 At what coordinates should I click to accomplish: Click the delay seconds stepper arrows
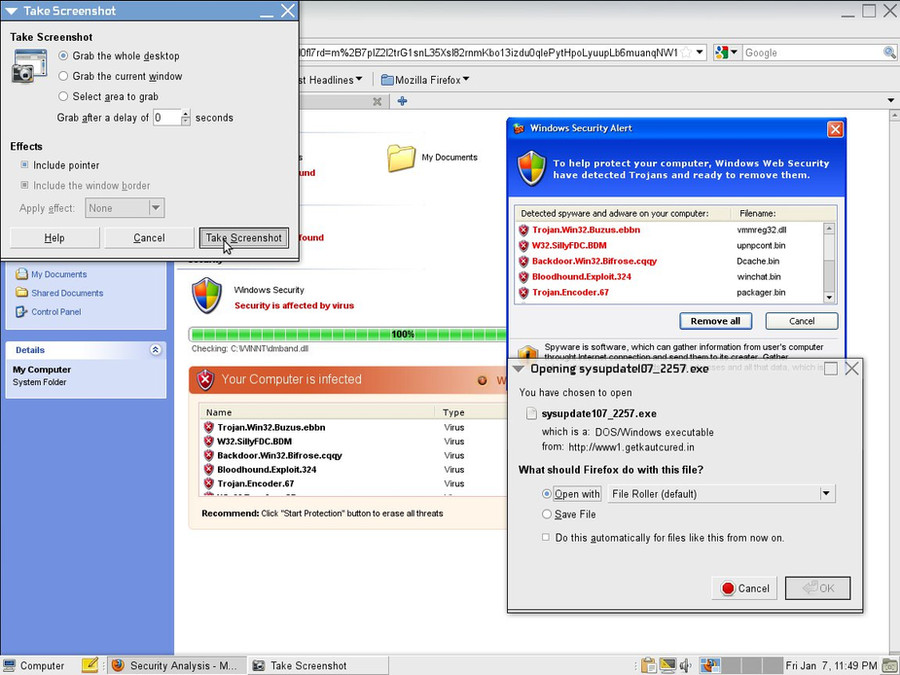[x=185, y=117]
